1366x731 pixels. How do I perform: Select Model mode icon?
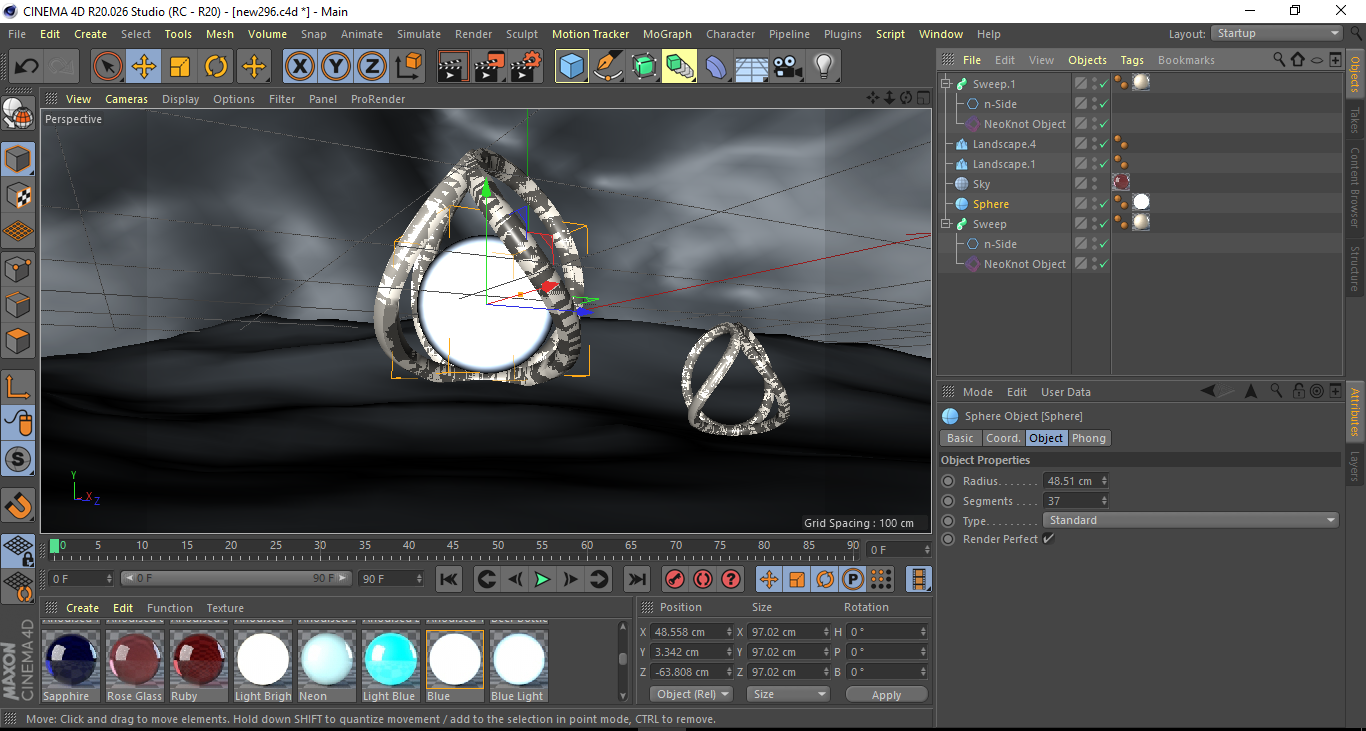(x=18, y=158)
